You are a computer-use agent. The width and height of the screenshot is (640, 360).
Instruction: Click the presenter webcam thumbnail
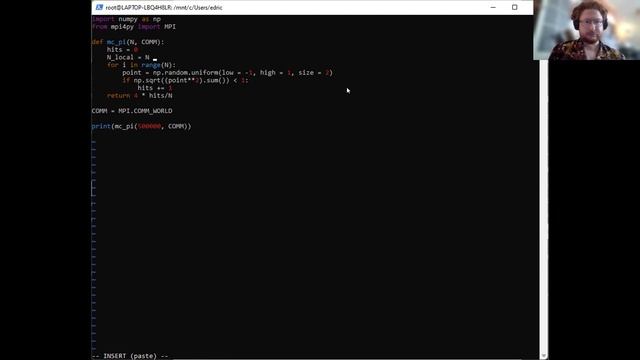tap(587, 30)
